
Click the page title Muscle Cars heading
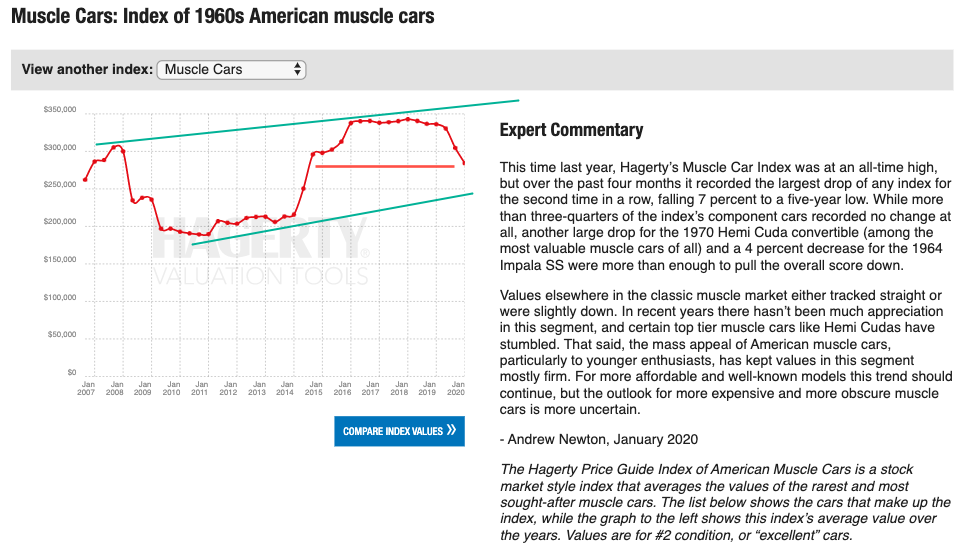pyautogui.click(x=223, y=18)
